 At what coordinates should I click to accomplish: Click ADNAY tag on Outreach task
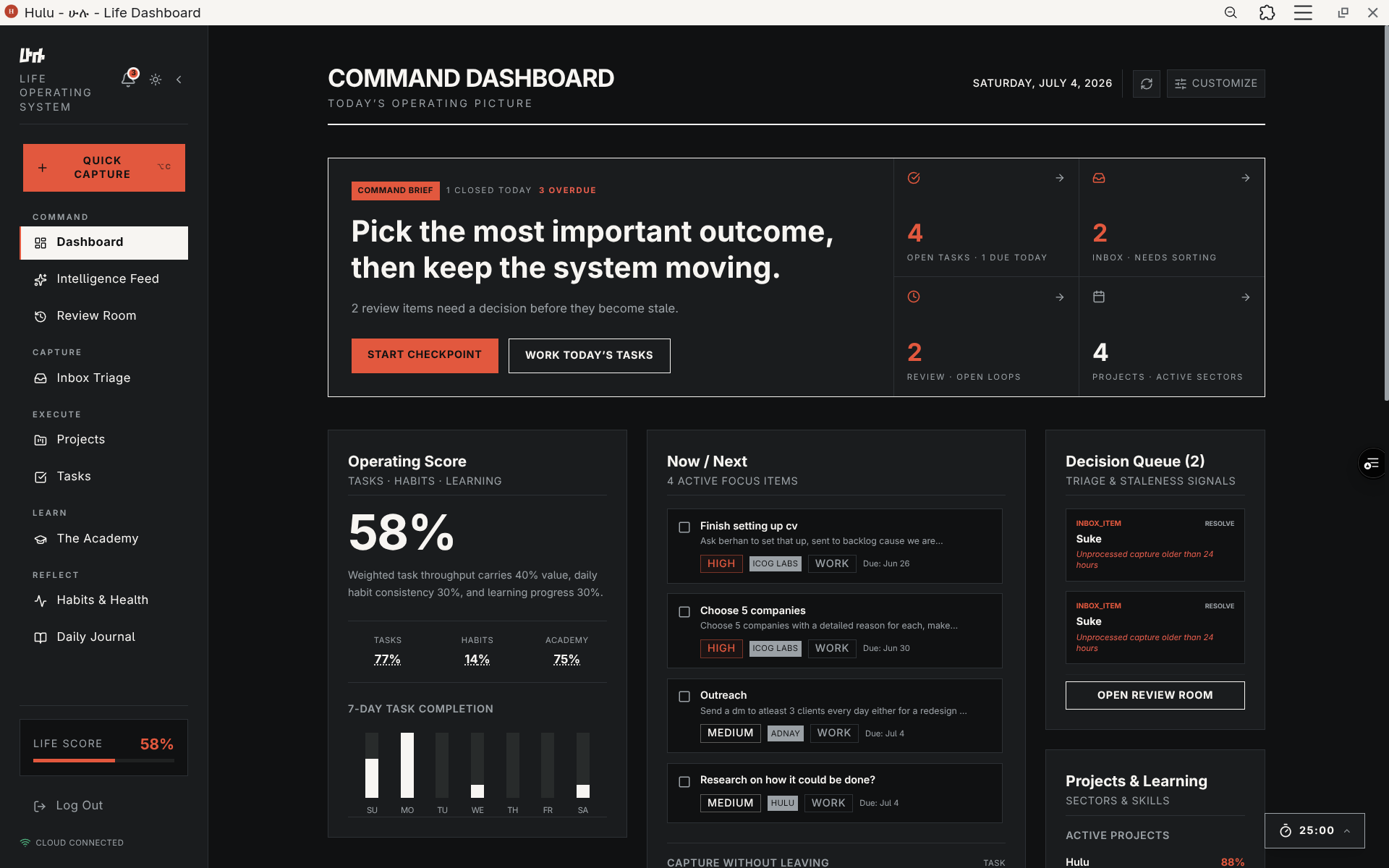[x=786, y=733]
